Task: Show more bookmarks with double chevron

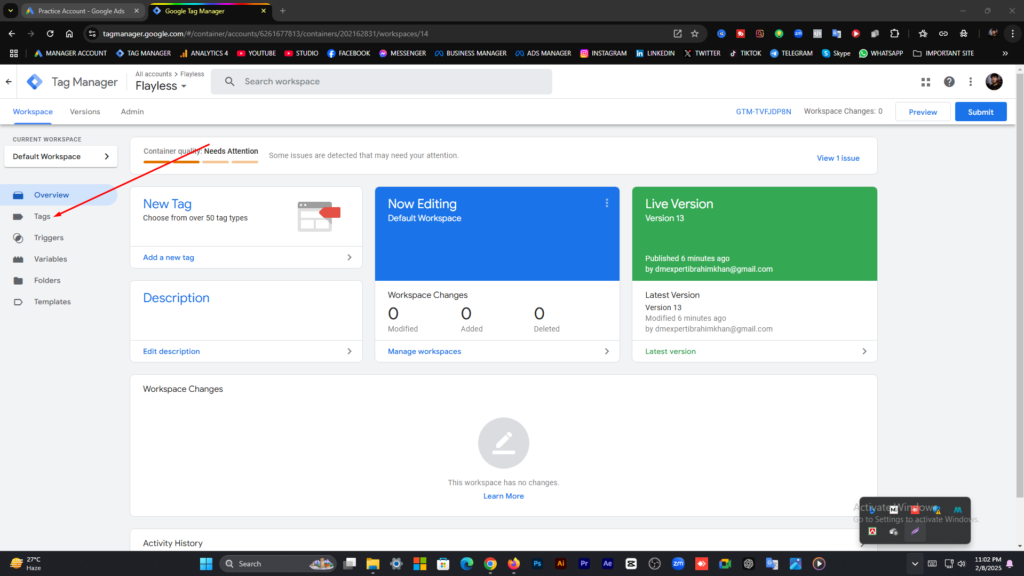Action: coord(1005,54)
